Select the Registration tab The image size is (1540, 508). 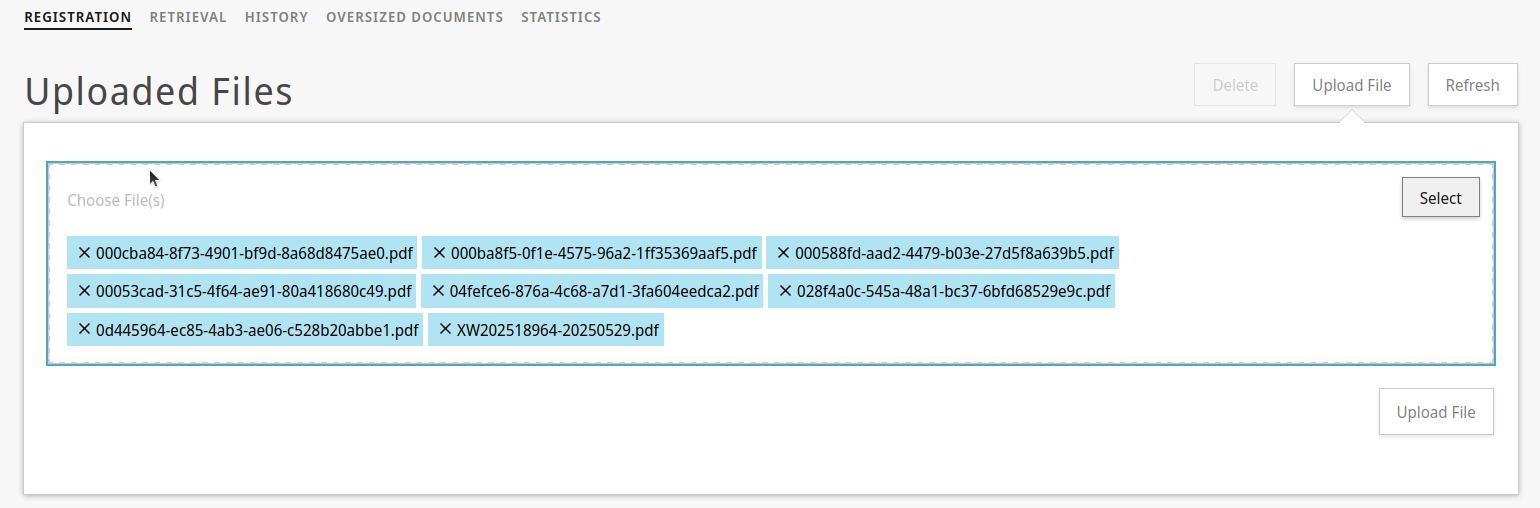point(78,17)
